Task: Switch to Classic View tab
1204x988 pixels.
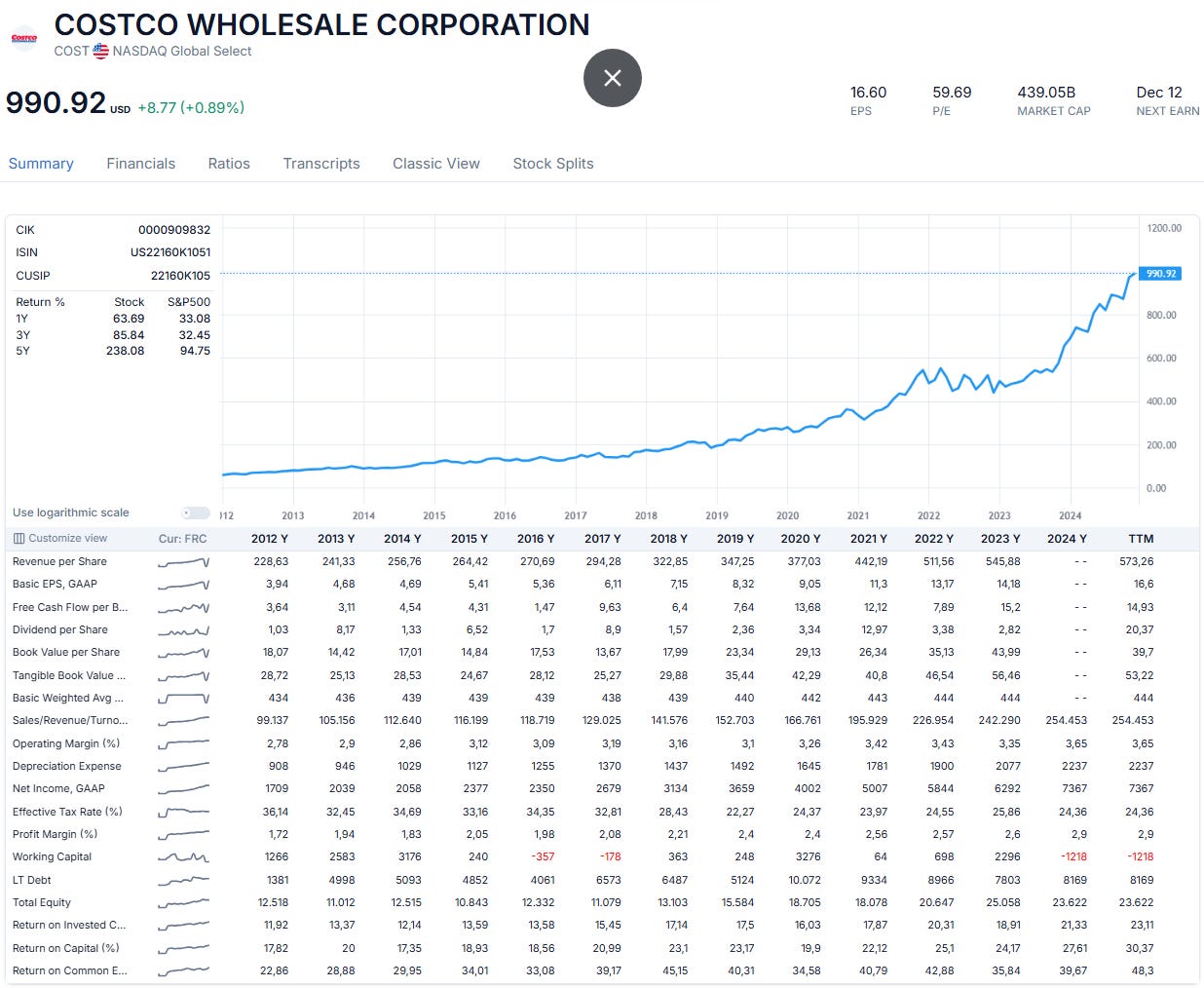Action: [436, 164]
